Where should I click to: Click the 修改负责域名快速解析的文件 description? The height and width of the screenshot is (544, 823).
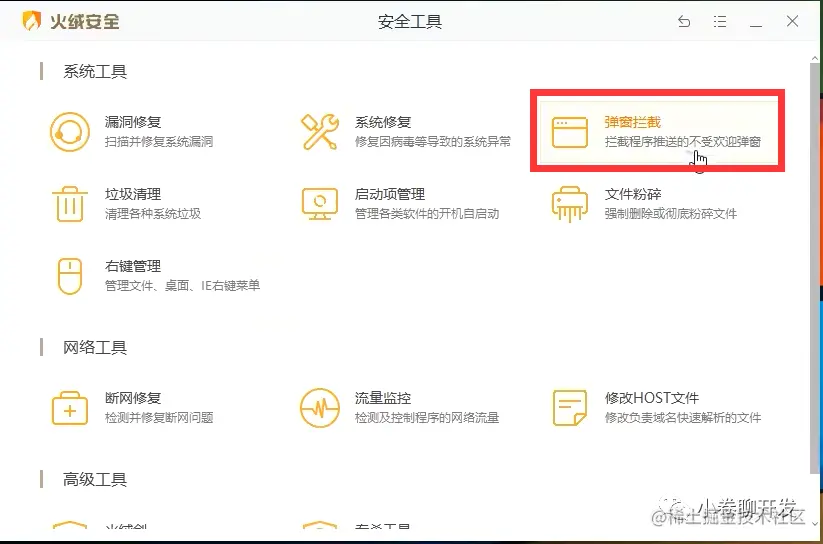pyautogui.click(x=683, y=417)
